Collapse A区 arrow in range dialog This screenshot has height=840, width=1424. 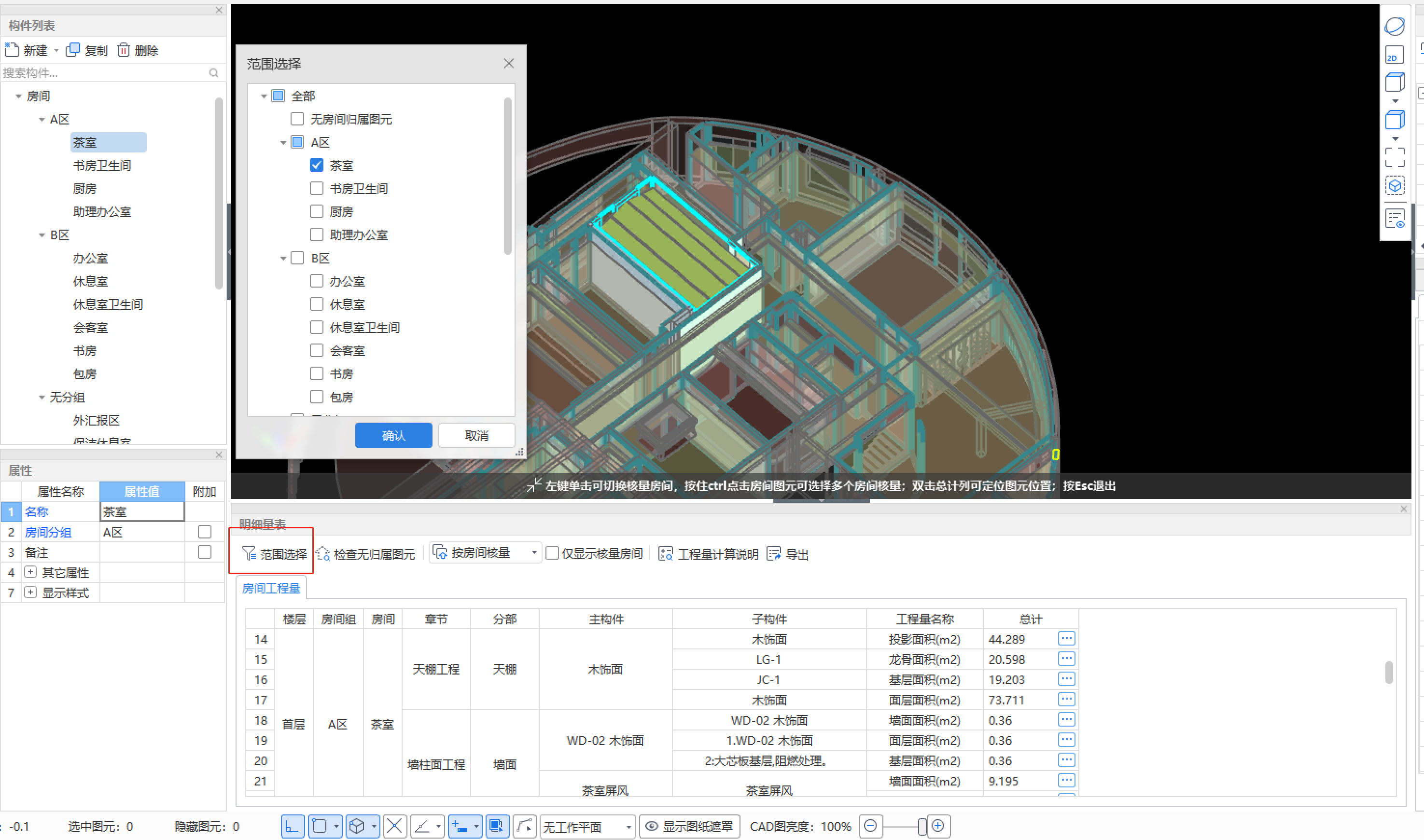tap(283, 143)
